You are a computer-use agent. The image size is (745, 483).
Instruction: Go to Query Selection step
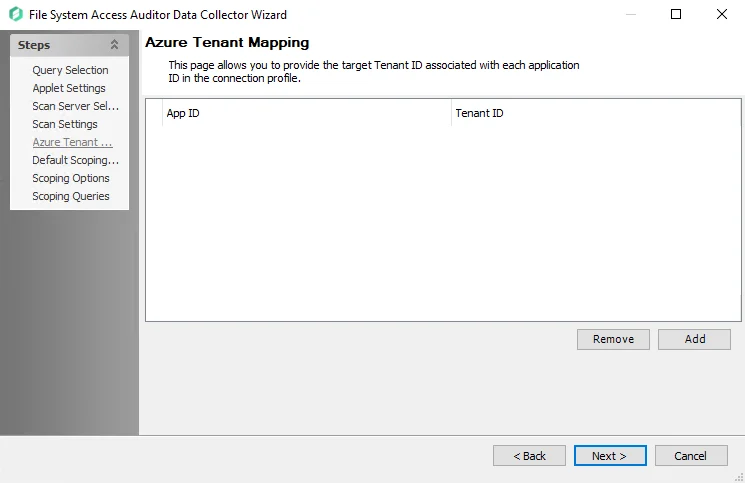(x=70, y=70)
